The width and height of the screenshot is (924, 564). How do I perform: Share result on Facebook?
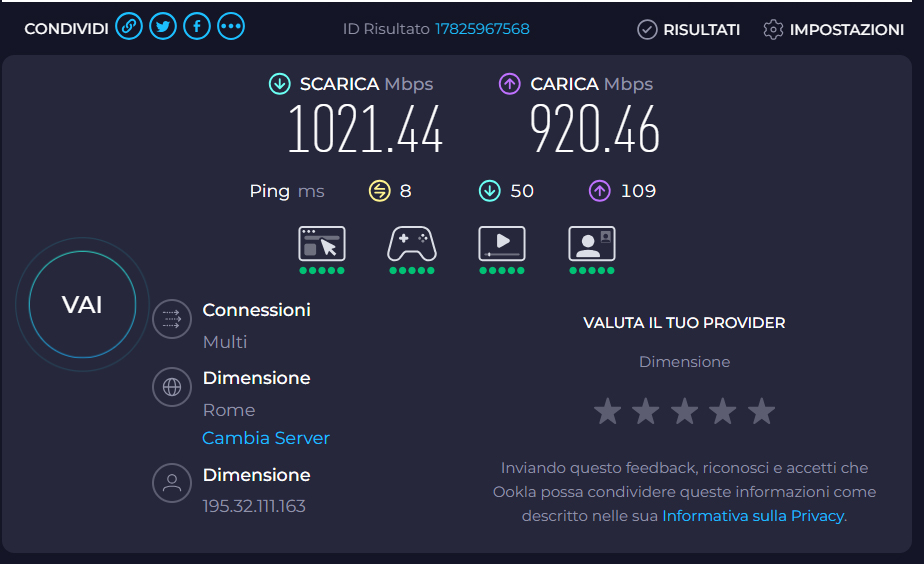(x=197, y=27)
